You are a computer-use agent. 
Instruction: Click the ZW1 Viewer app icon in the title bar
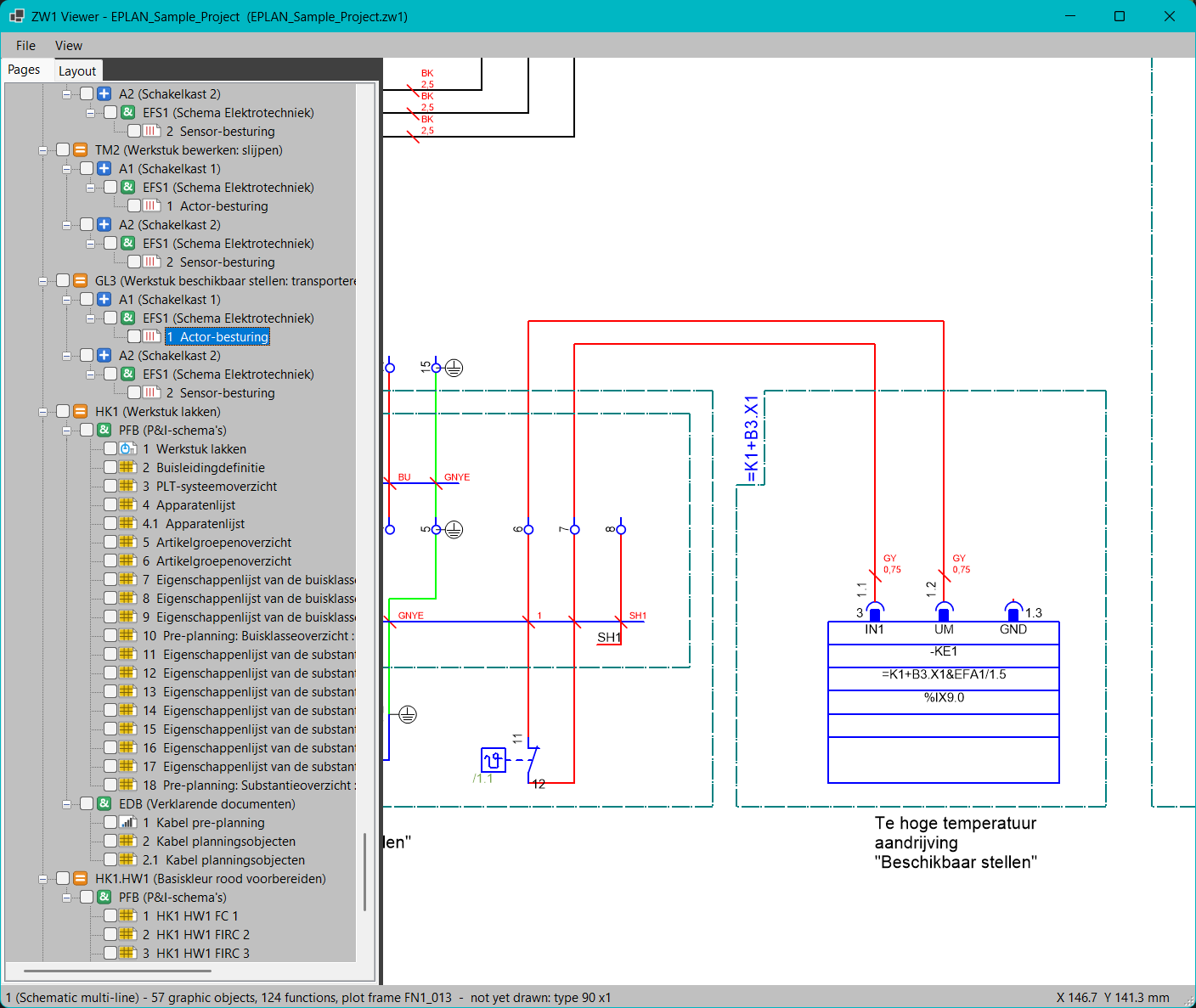point(16,16)
